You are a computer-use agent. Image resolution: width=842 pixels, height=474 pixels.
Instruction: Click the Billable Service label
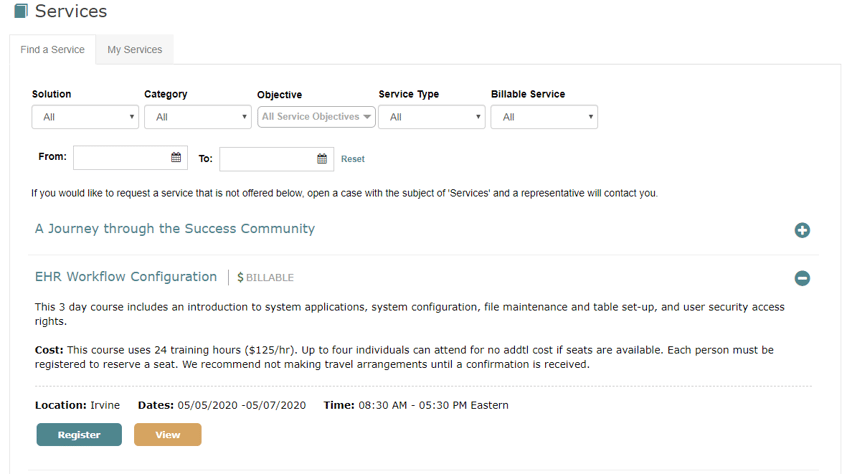point(528,94)
